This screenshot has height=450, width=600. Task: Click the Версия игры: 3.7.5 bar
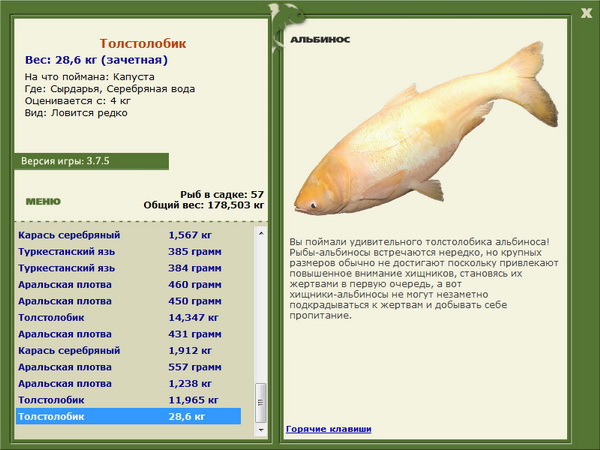[91, 161]
